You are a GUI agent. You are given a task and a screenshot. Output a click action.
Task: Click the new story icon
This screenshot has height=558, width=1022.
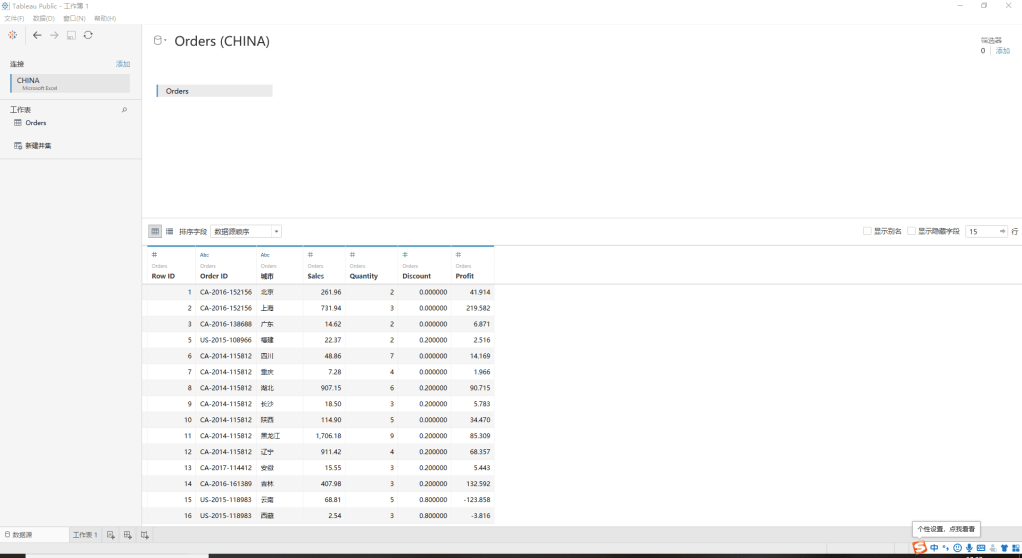tap(145, 536)
